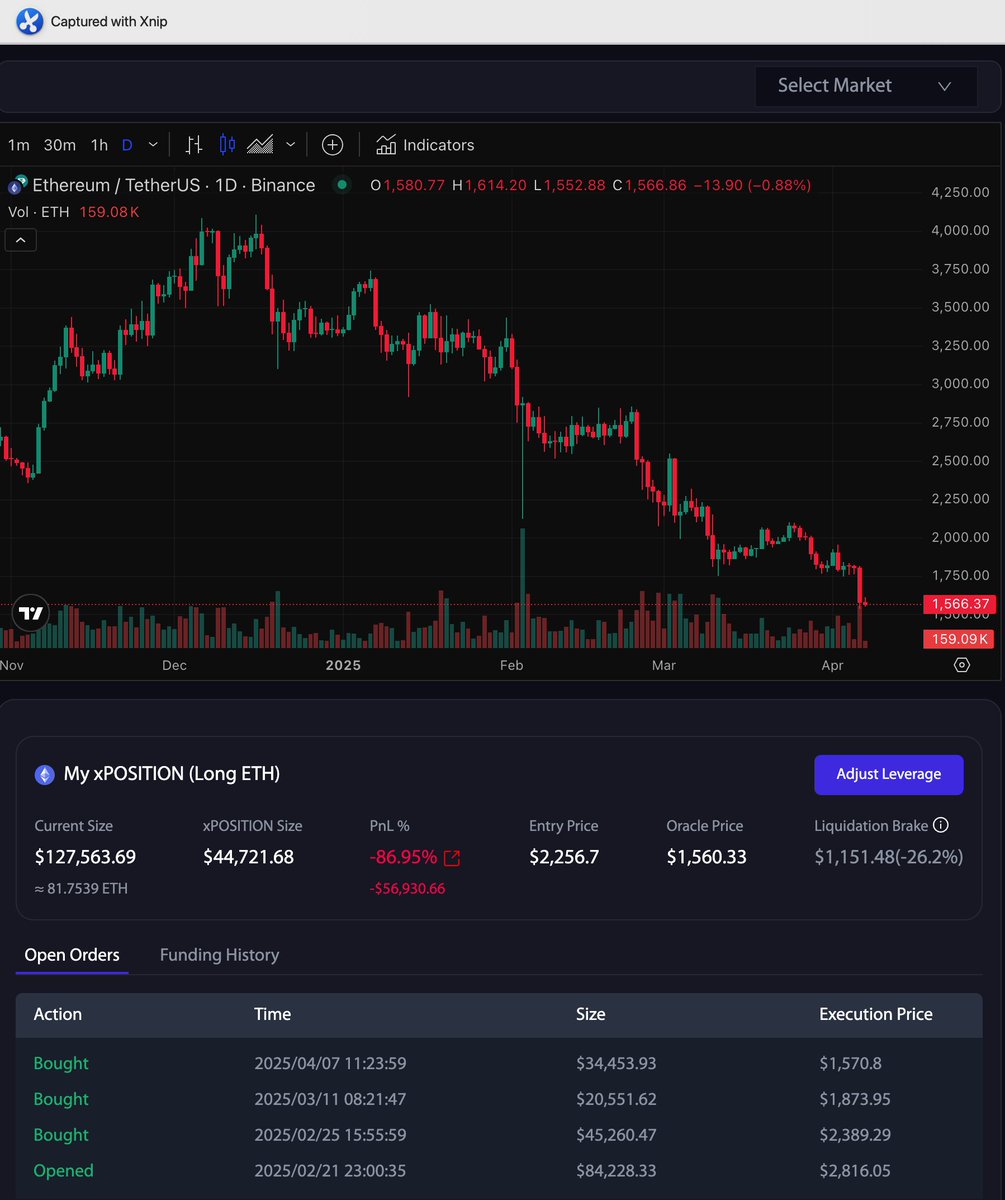
Task: Collapse the legend with the caret button
Action: point(21,239)
